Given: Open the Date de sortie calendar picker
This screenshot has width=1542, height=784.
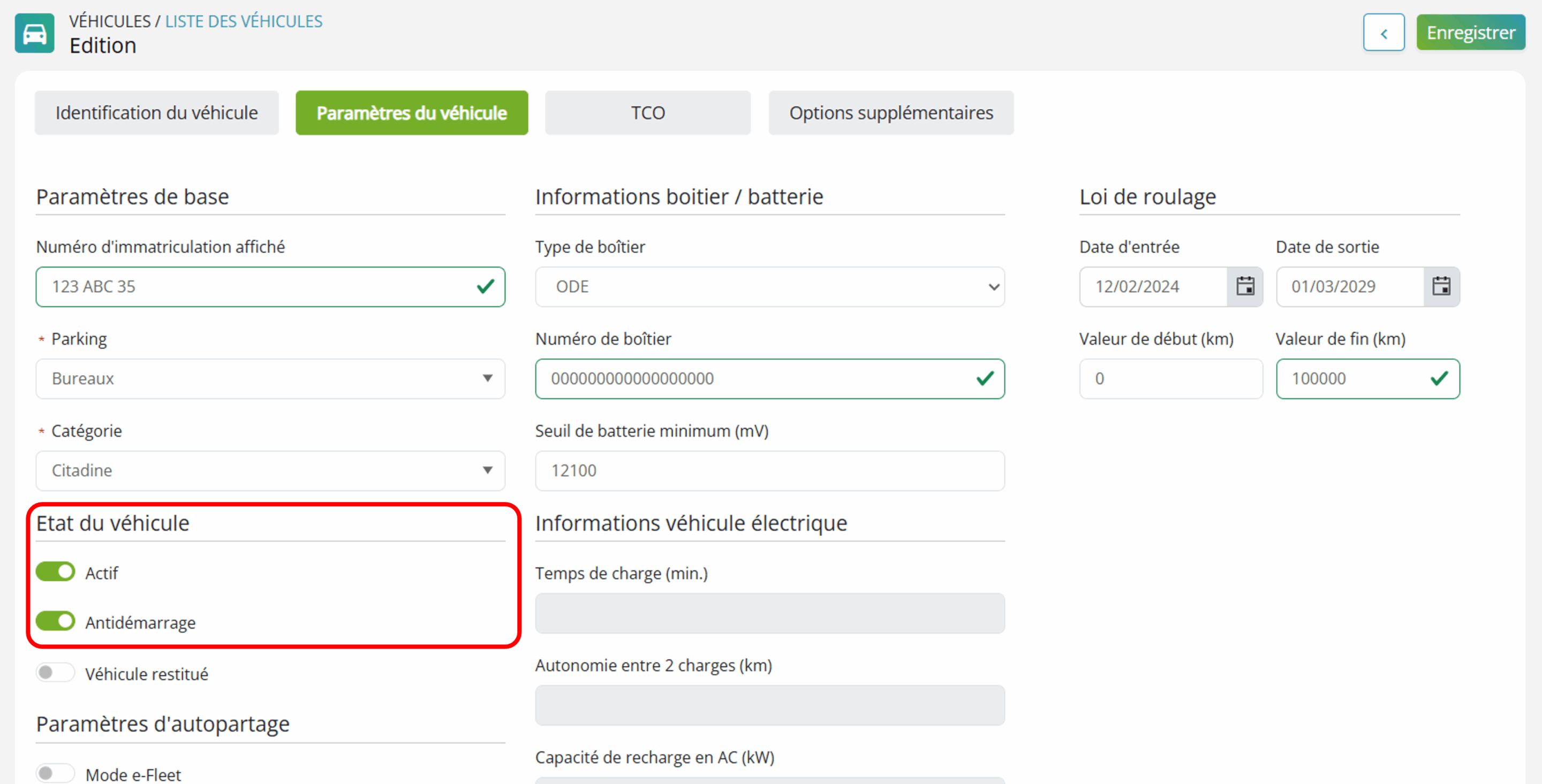Looking at the screenshot, I should [1441, 286].
